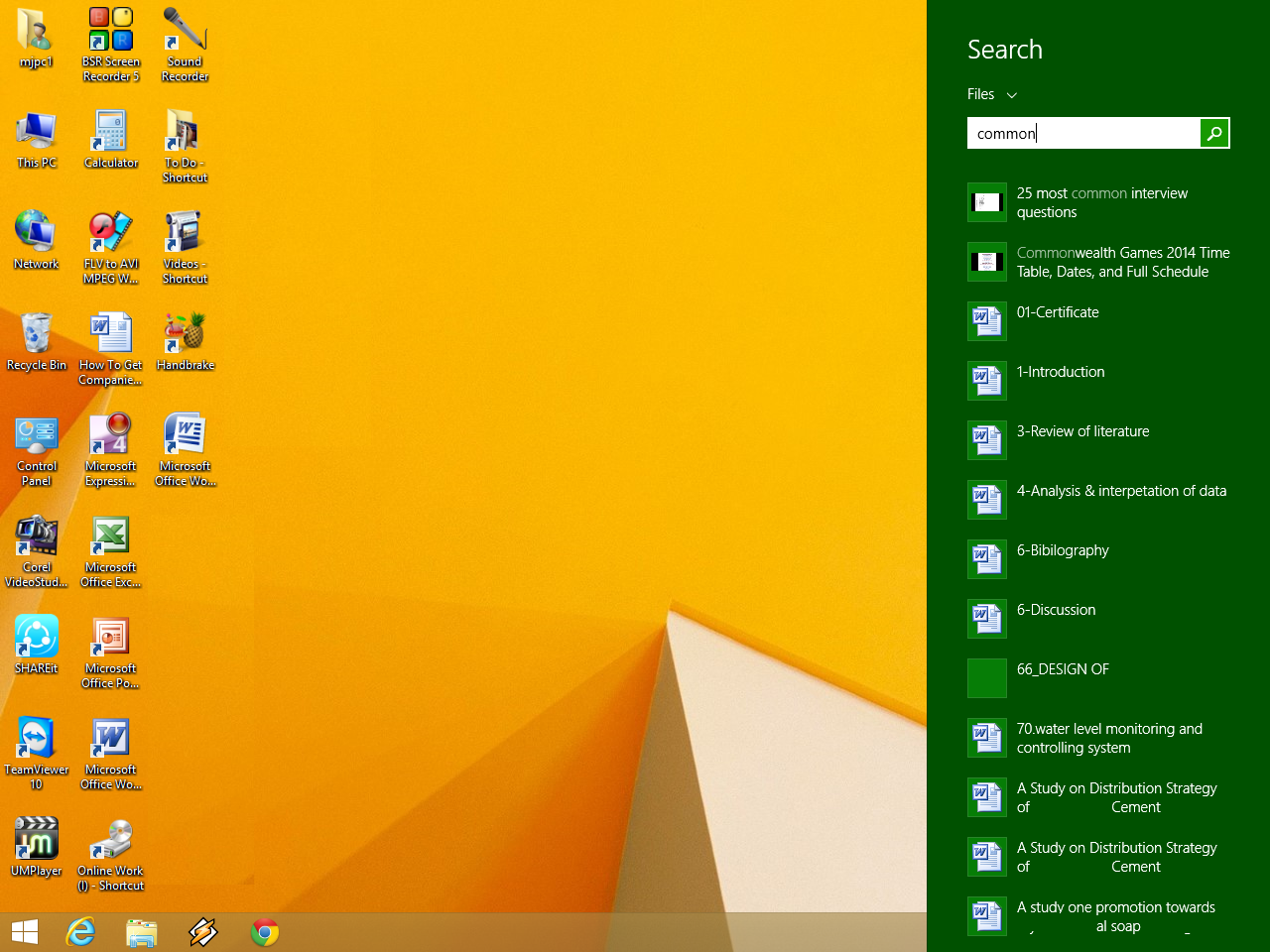Open the Sound Recorder shortcut
This screenshot has height=952, width=1270.
pos(185,46)
